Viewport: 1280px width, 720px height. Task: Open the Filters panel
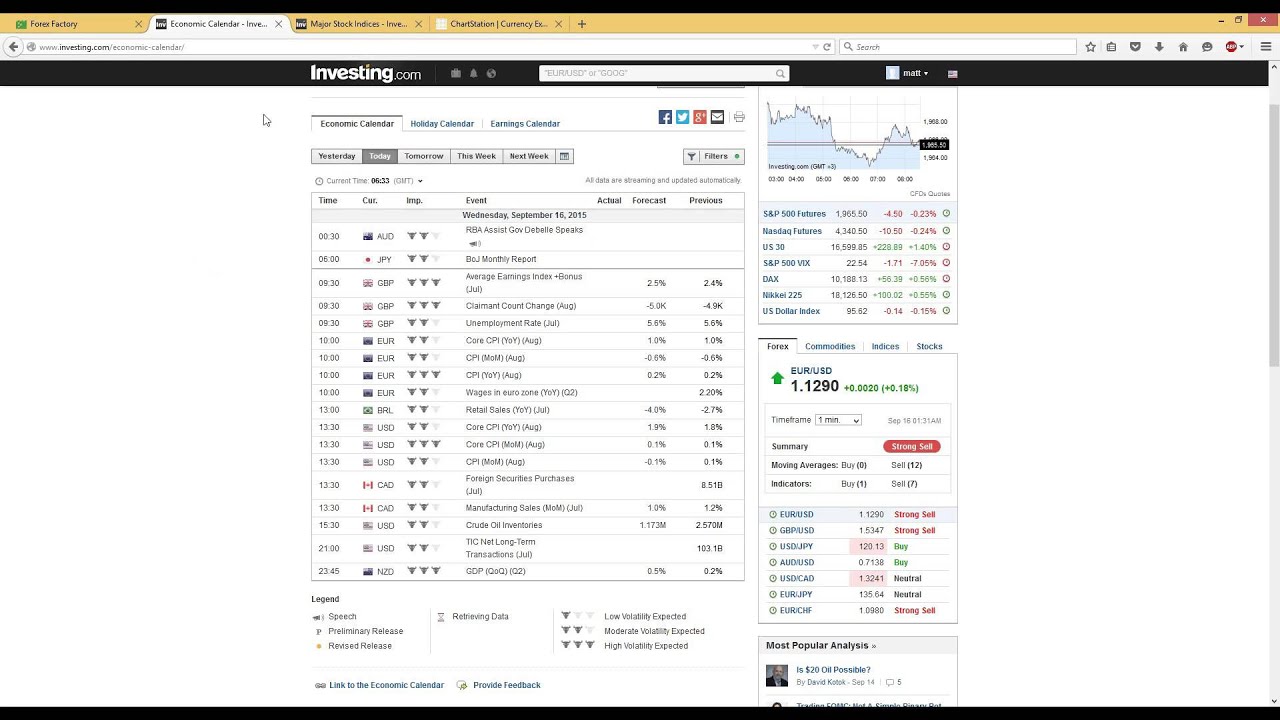(713, 156)
